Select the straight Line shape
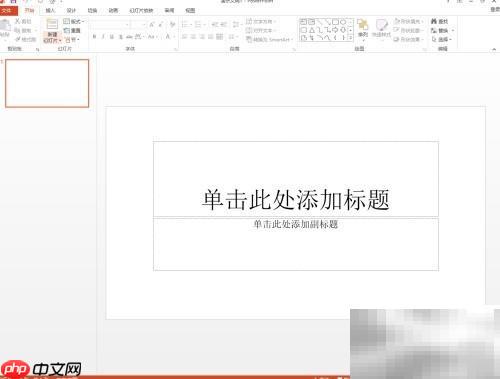 click(x=320, y=22)
